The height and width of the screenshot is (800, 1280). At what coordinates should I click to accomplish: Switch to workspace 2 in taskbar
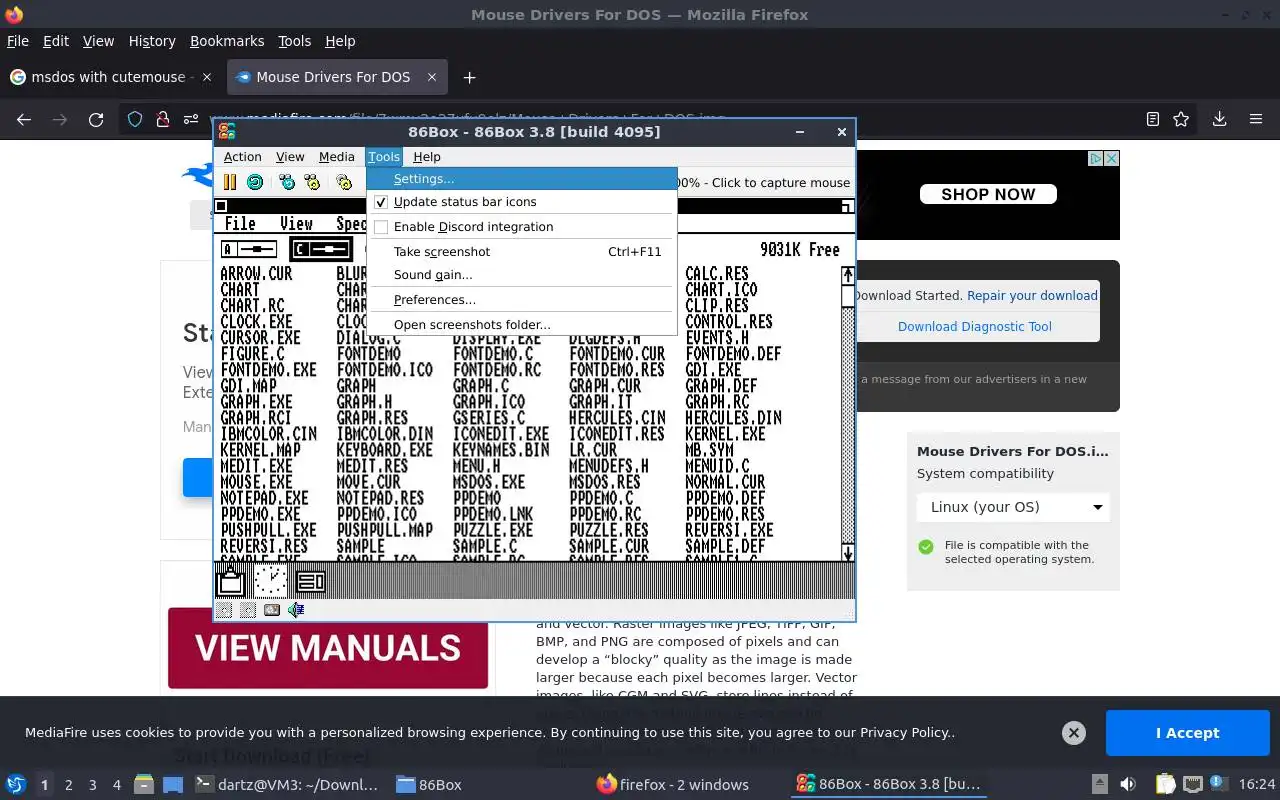point(69,785)
